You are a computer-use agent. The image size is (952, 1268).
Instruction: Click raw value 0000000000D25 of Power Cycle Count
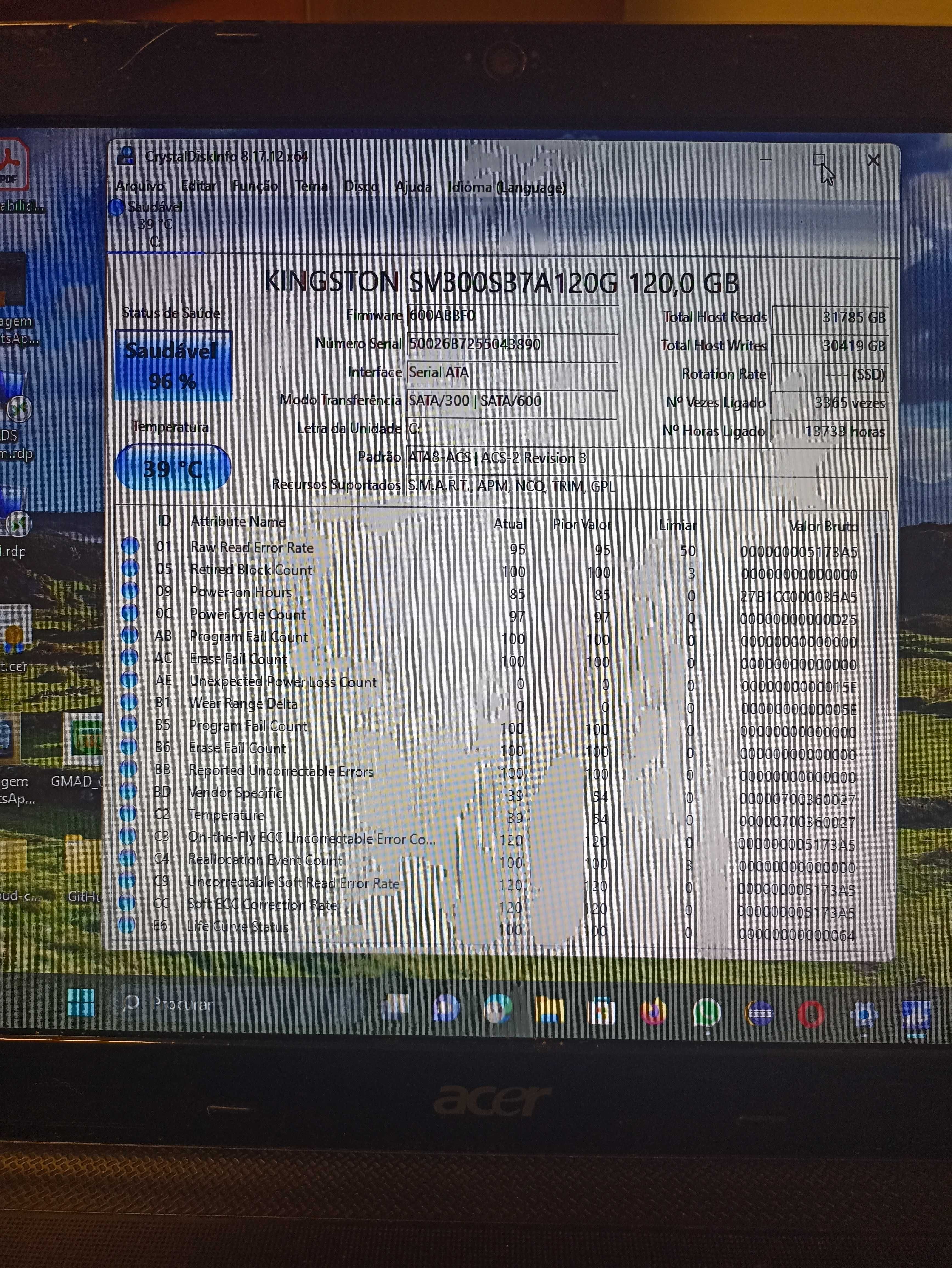pos(798,619)
